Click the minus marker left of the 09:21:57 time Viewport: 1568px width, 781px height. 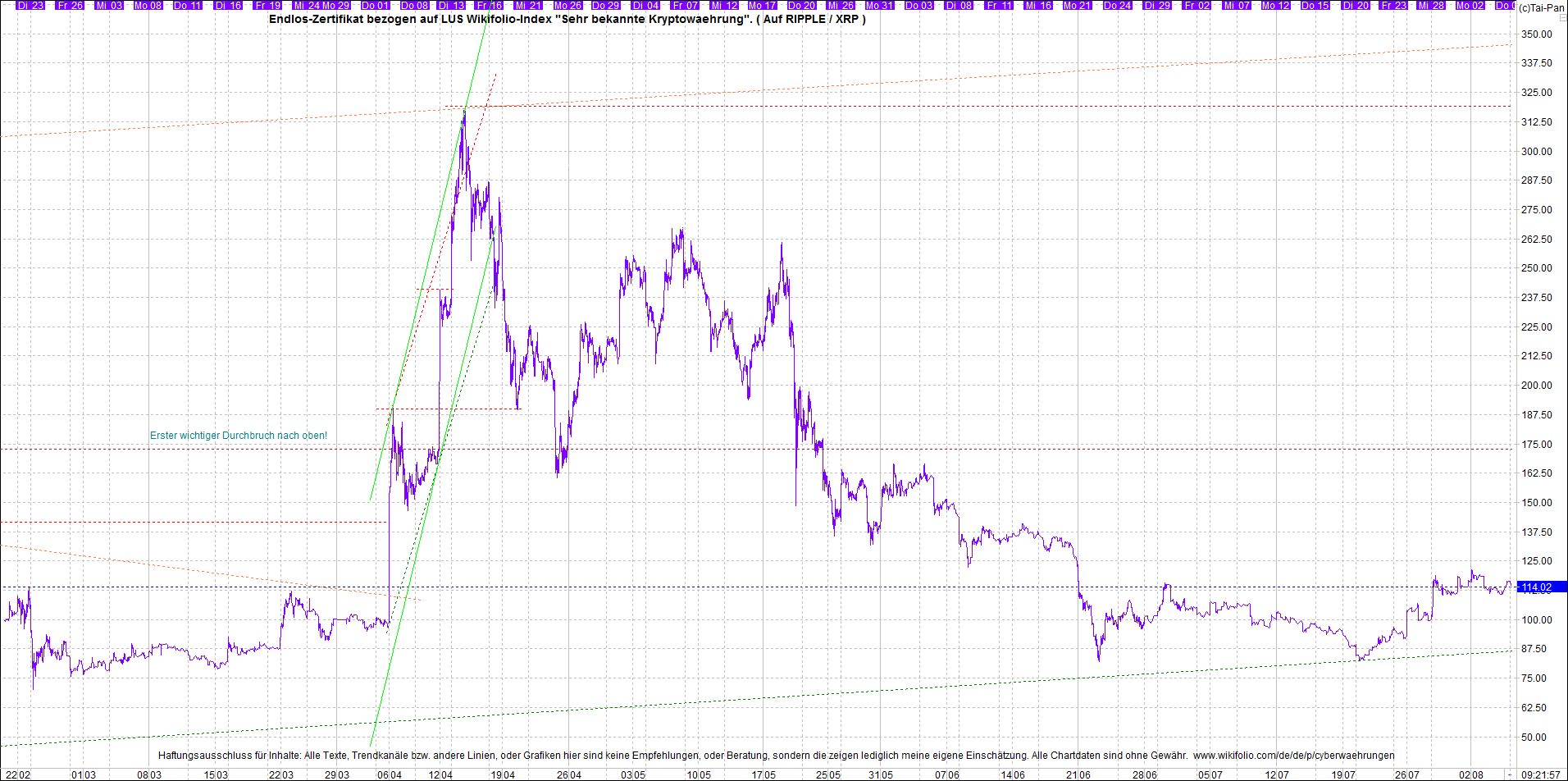1509,774
